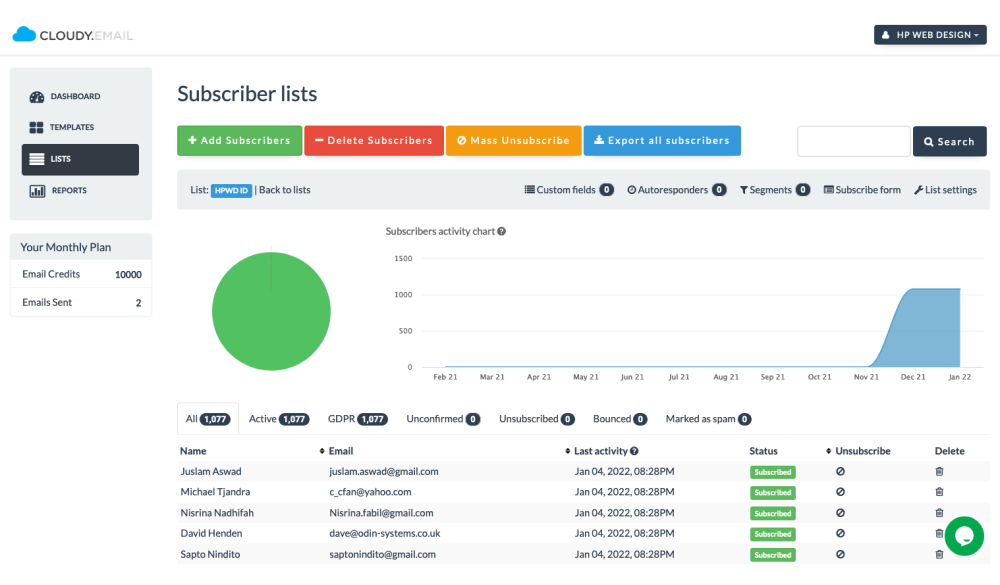1000x585 pixels.
Task: Click unsubscribe icon for Michael Tjandra
Action: (840, 492)
